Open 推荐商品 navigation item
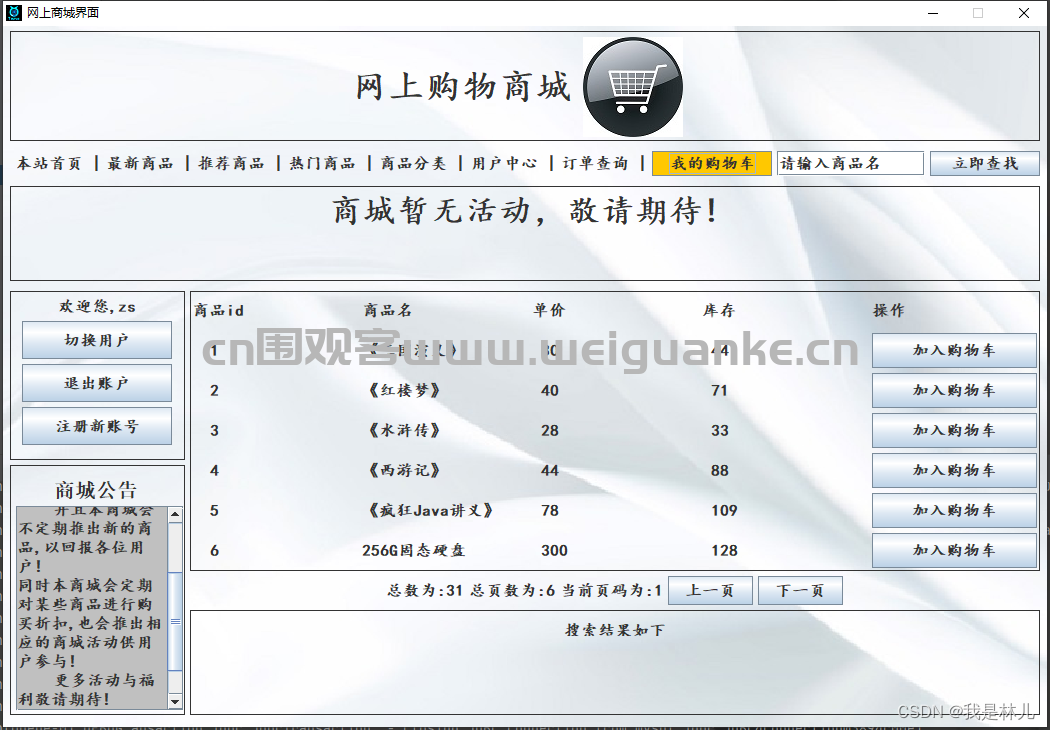1050x730 pixels. (x=232, y=163)
